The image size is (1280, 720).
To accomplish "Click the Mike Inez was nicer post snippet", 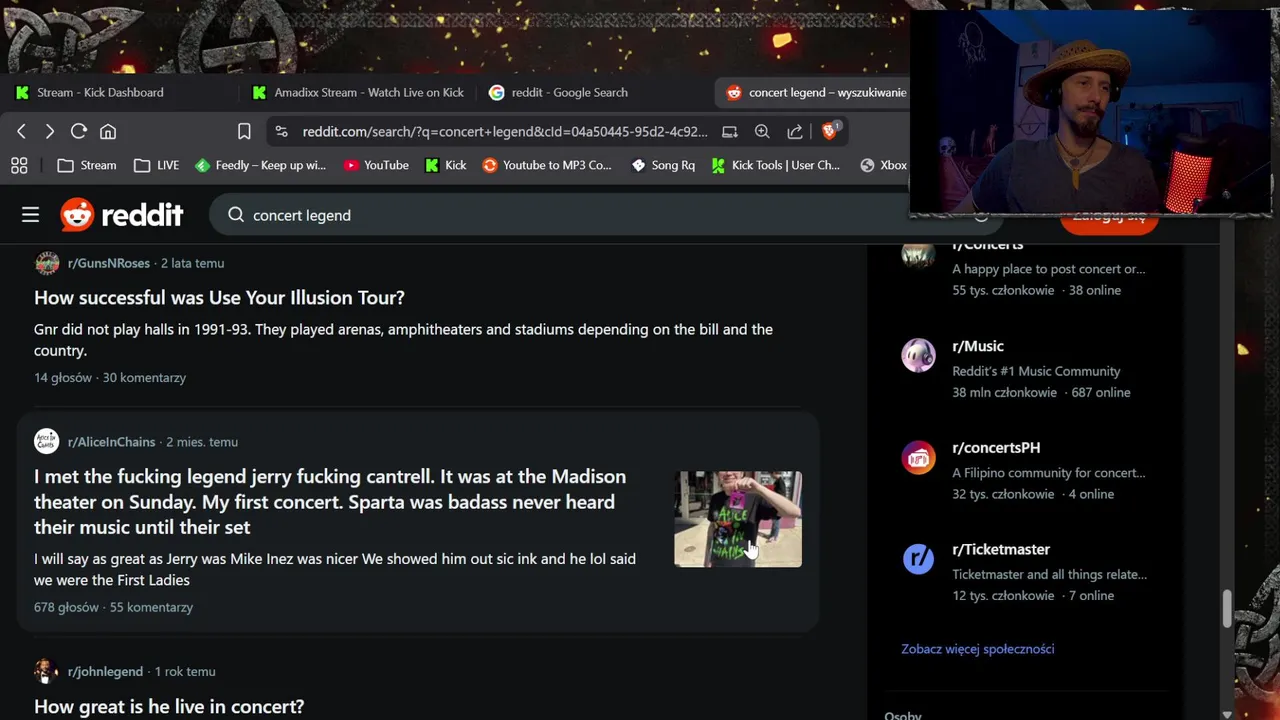I will [x=335, y=569].
